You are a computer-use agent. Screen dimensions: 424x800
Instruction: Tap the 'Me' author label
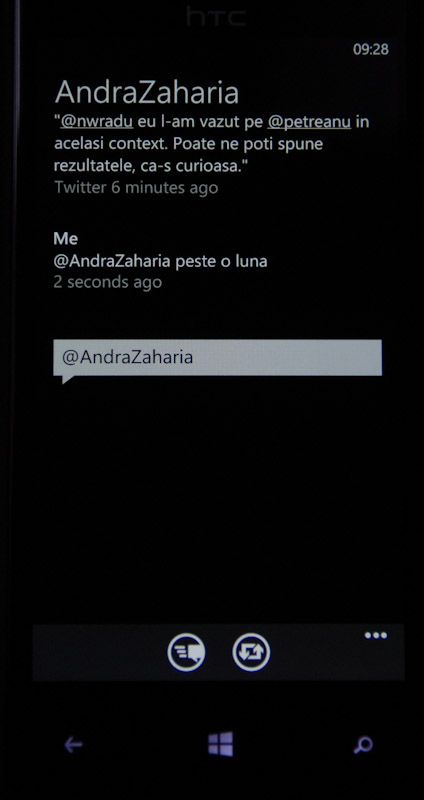point(66,239)
